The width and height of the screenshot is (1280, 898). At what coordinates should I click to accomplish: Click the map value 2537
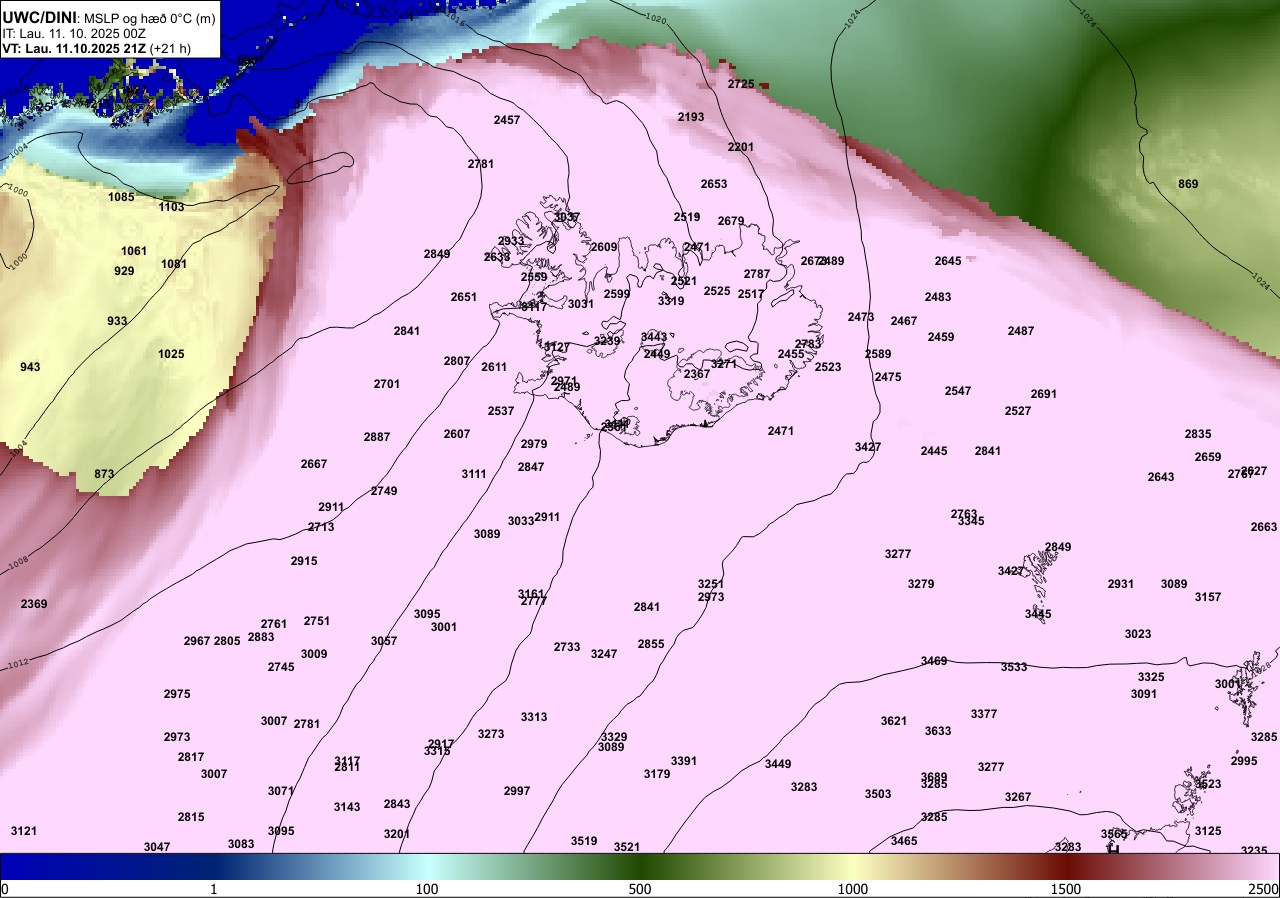point(501,411)
